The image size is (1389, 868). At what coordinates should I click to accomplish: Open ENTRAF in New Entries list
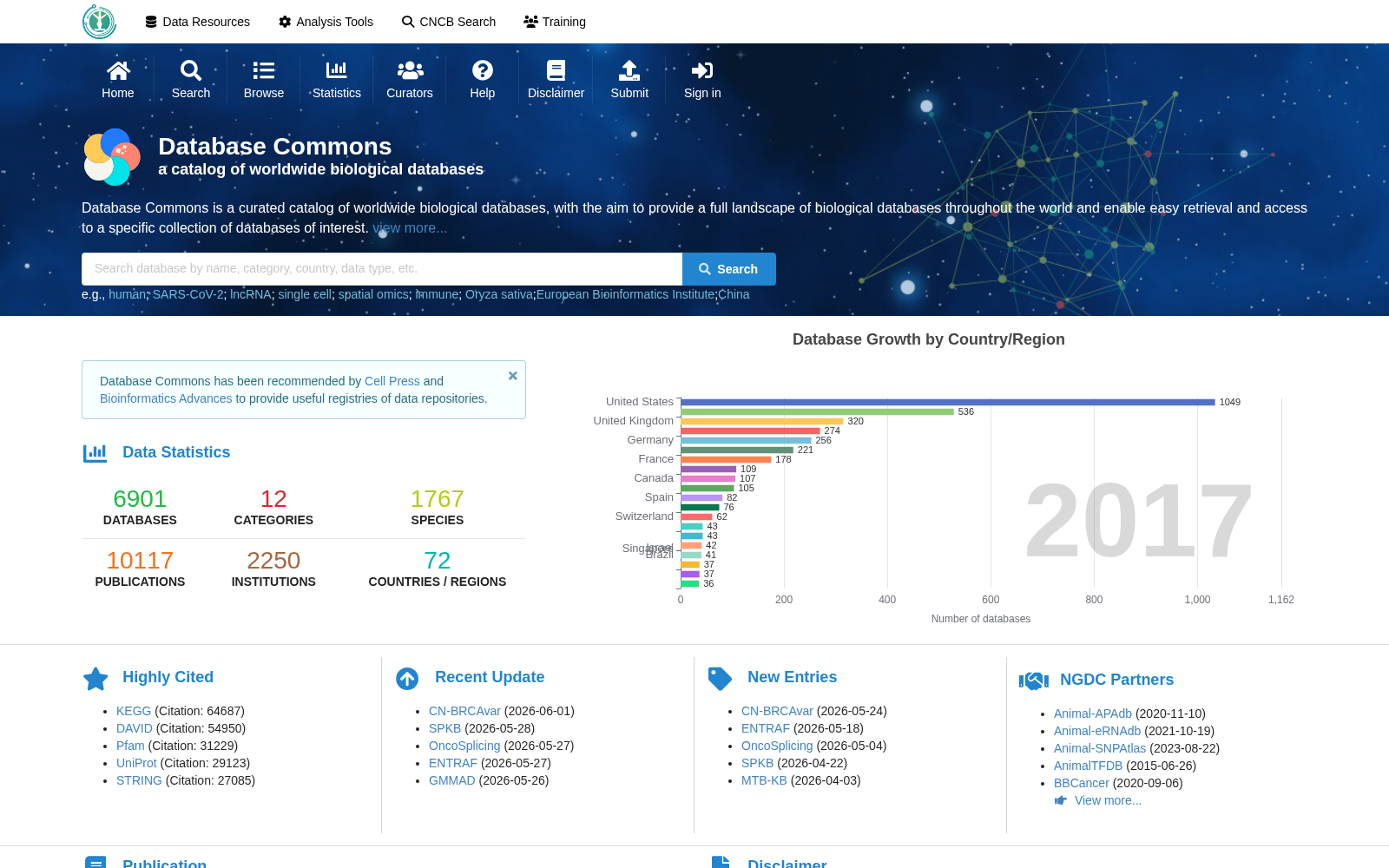coord(766,728)
